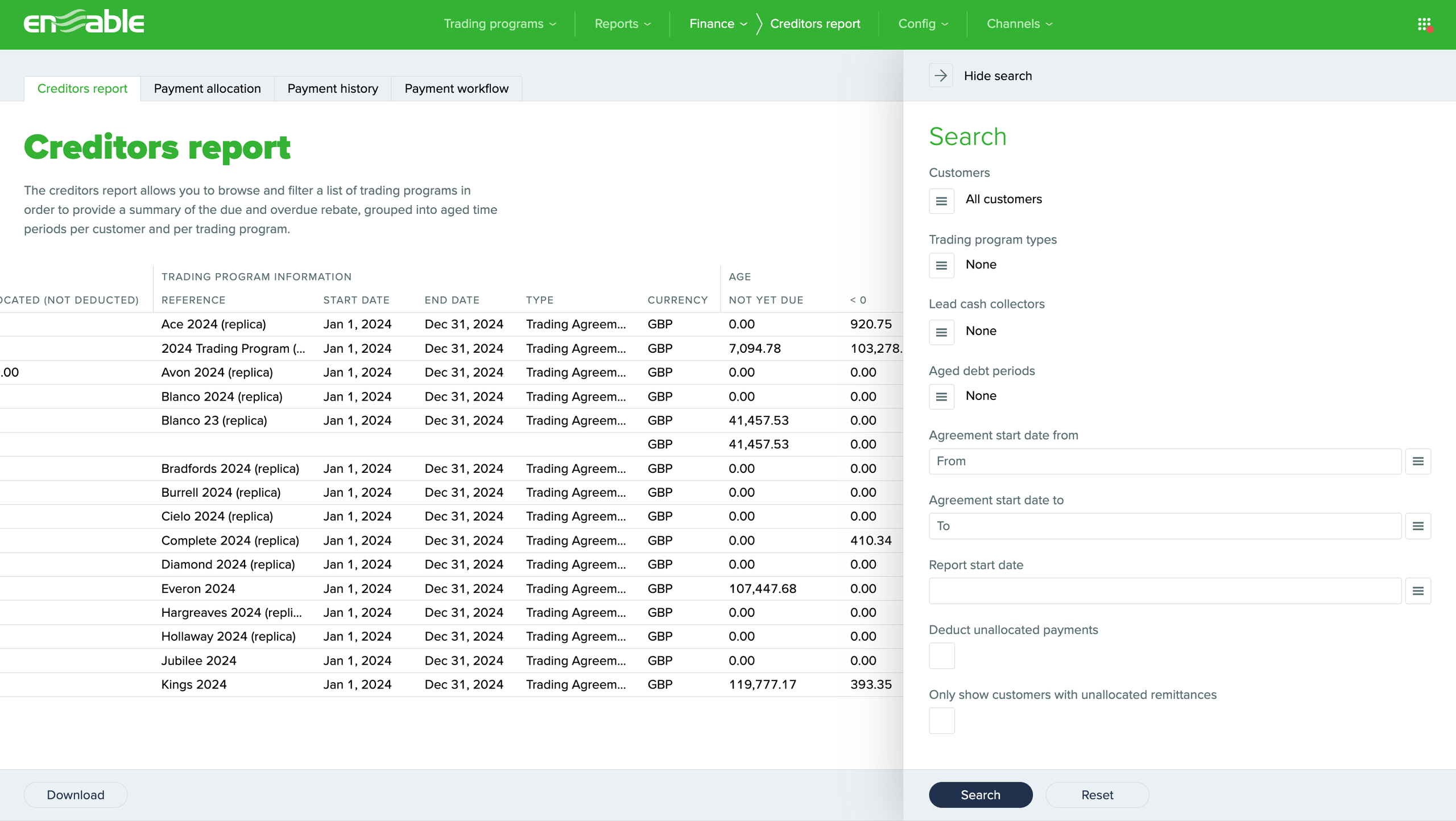This screenshot has width=1456, height=821.
Task: Open Report start date picker icon
Action: point(1418,591)
